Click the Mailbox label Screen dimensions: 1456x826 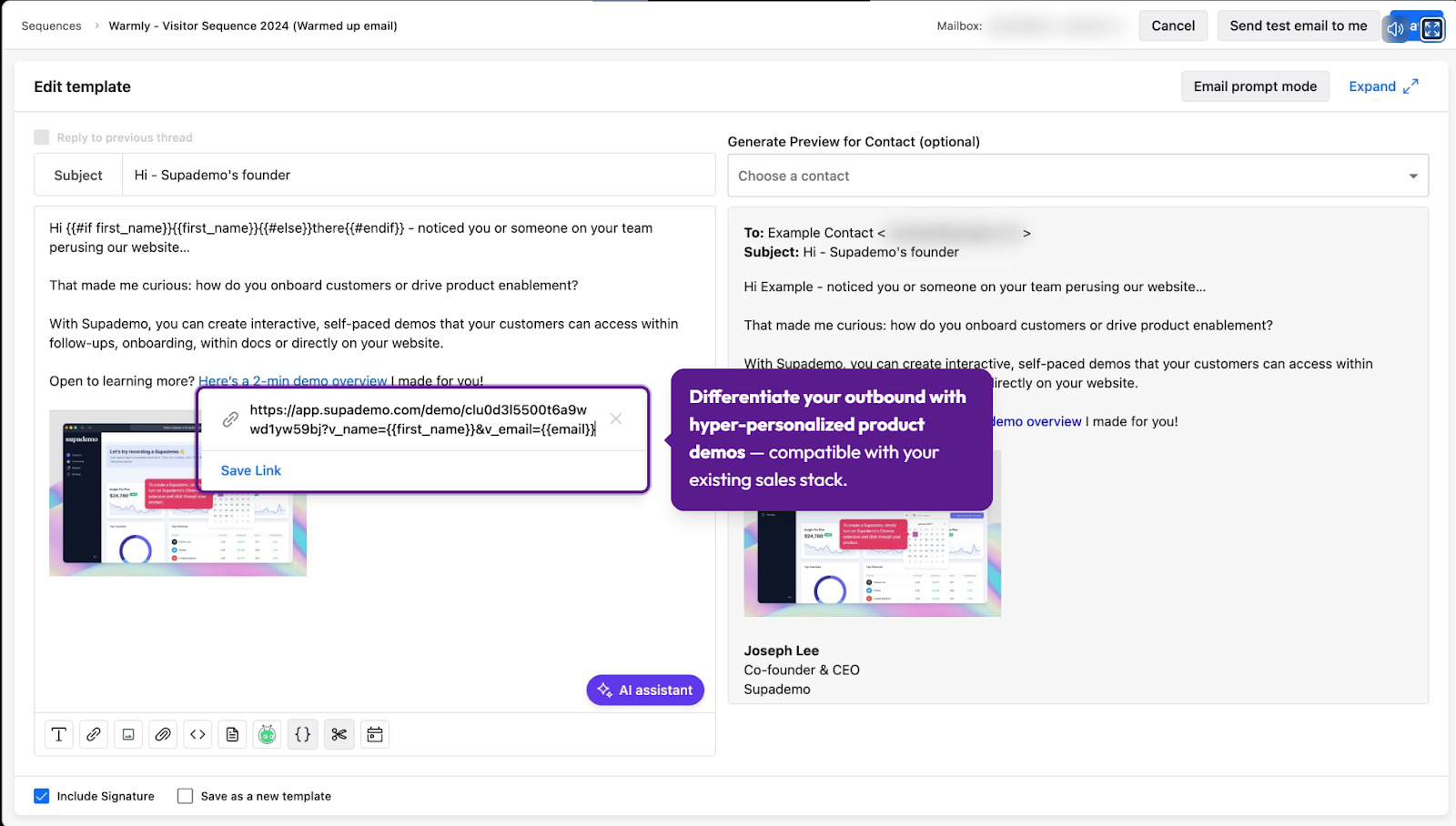(959, 26)
